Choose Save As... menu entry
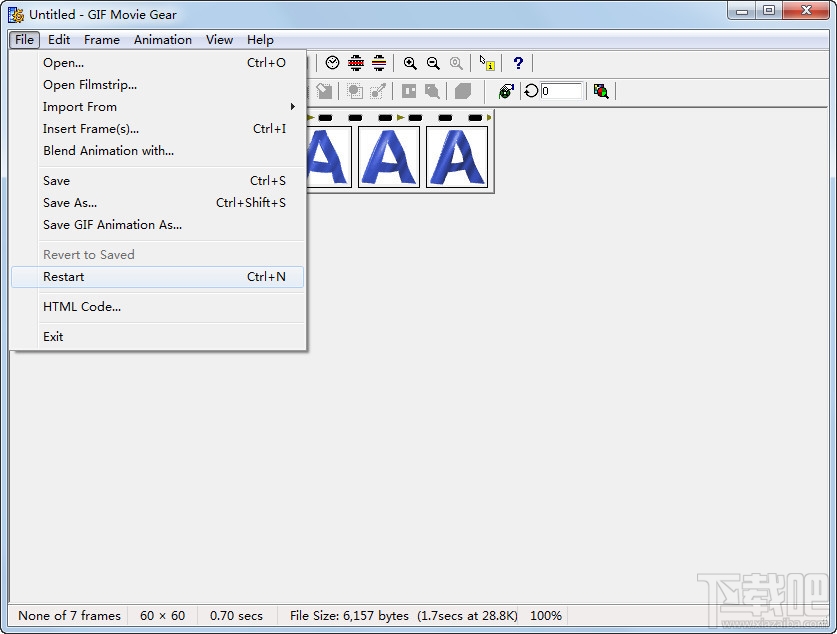The image size is (837, 634). [x=157, y=203]
